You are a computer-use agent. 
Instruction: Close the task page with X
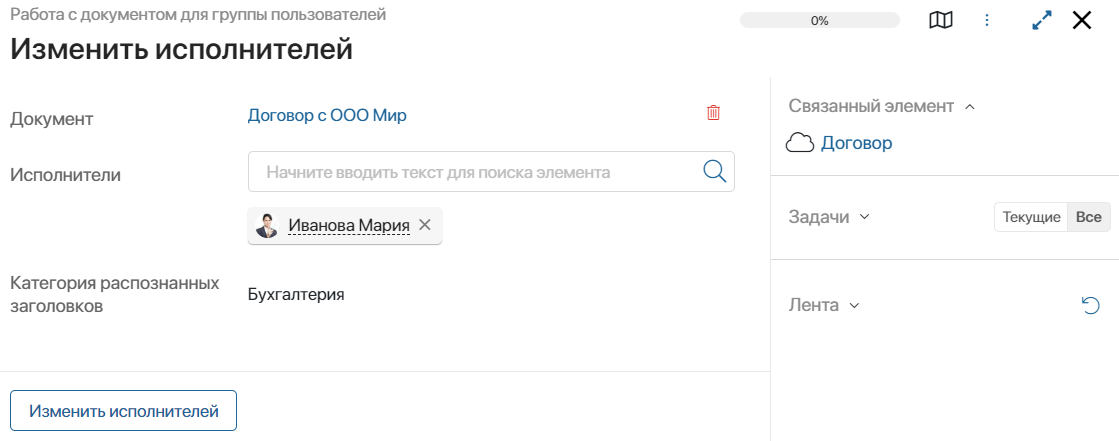tap(1082, 21)
